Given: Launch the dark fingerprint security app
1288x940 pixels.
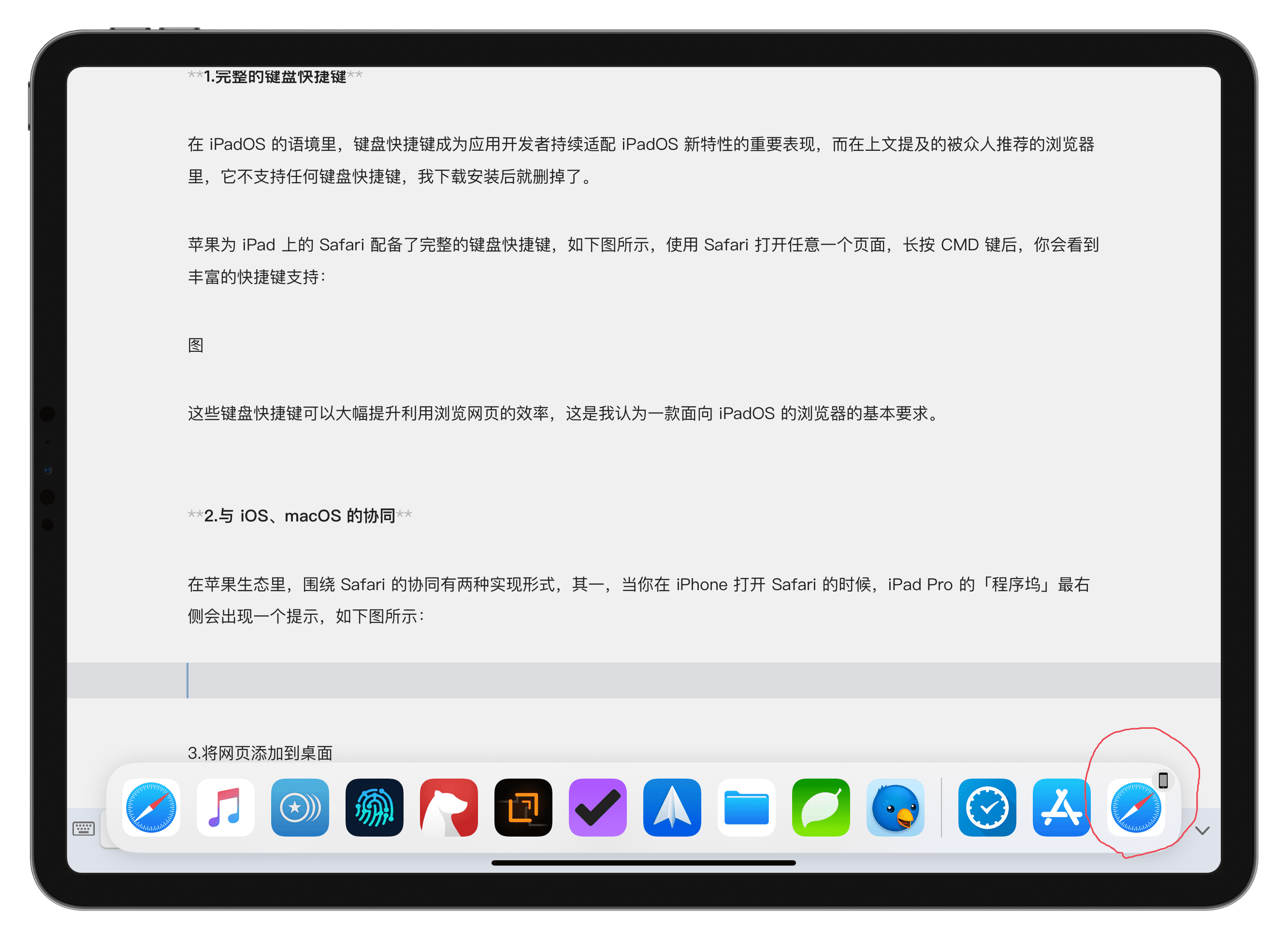Looking at the screenshot, I should point(375,808).
